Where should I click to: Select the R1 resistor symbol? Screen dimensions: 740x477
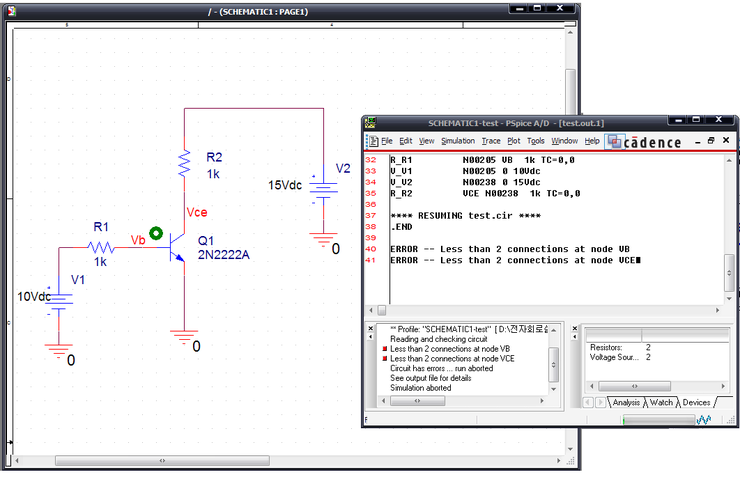pos(100,246)
